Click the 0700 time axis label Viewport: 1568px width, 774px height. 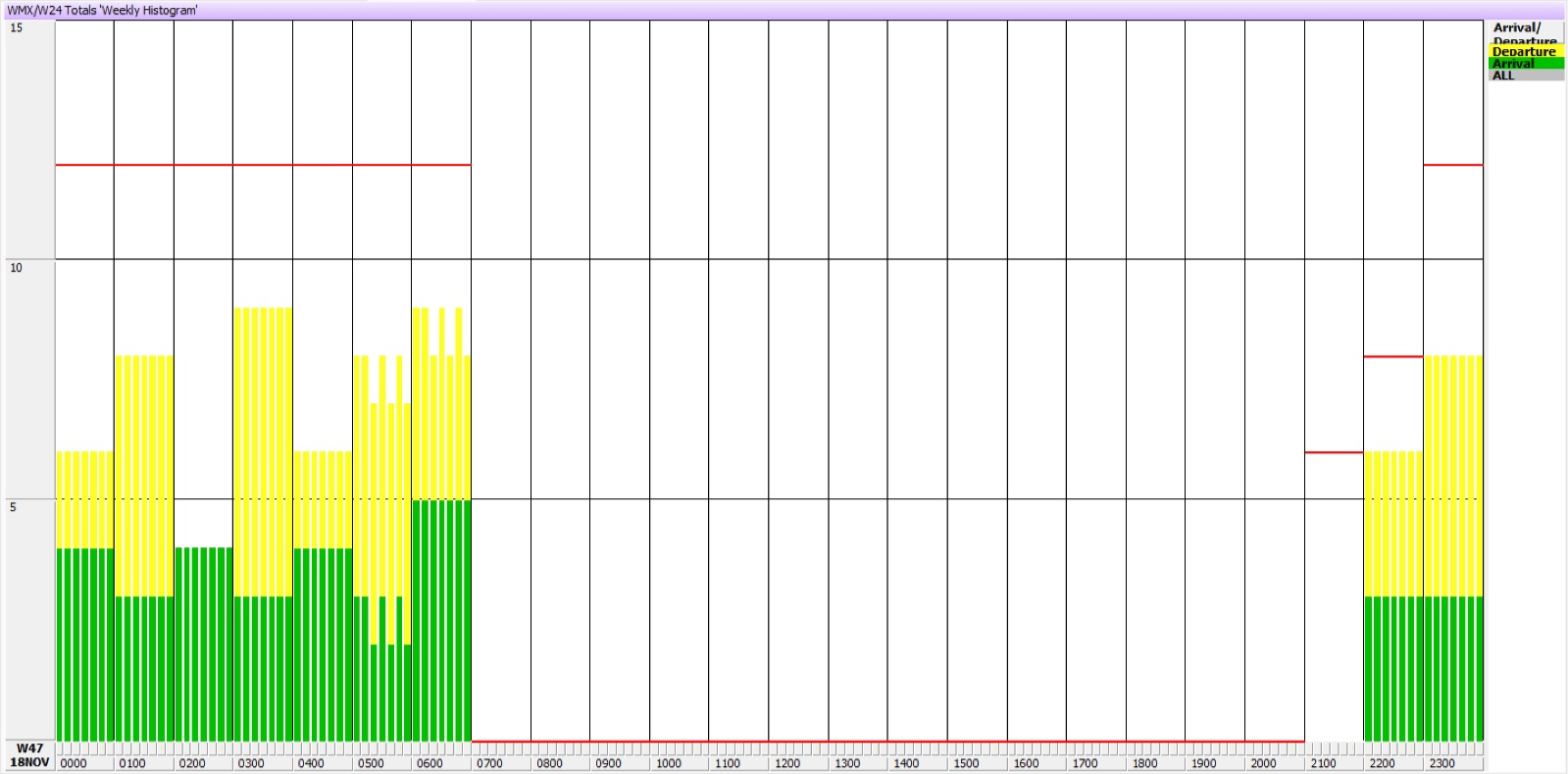point(489,763)
